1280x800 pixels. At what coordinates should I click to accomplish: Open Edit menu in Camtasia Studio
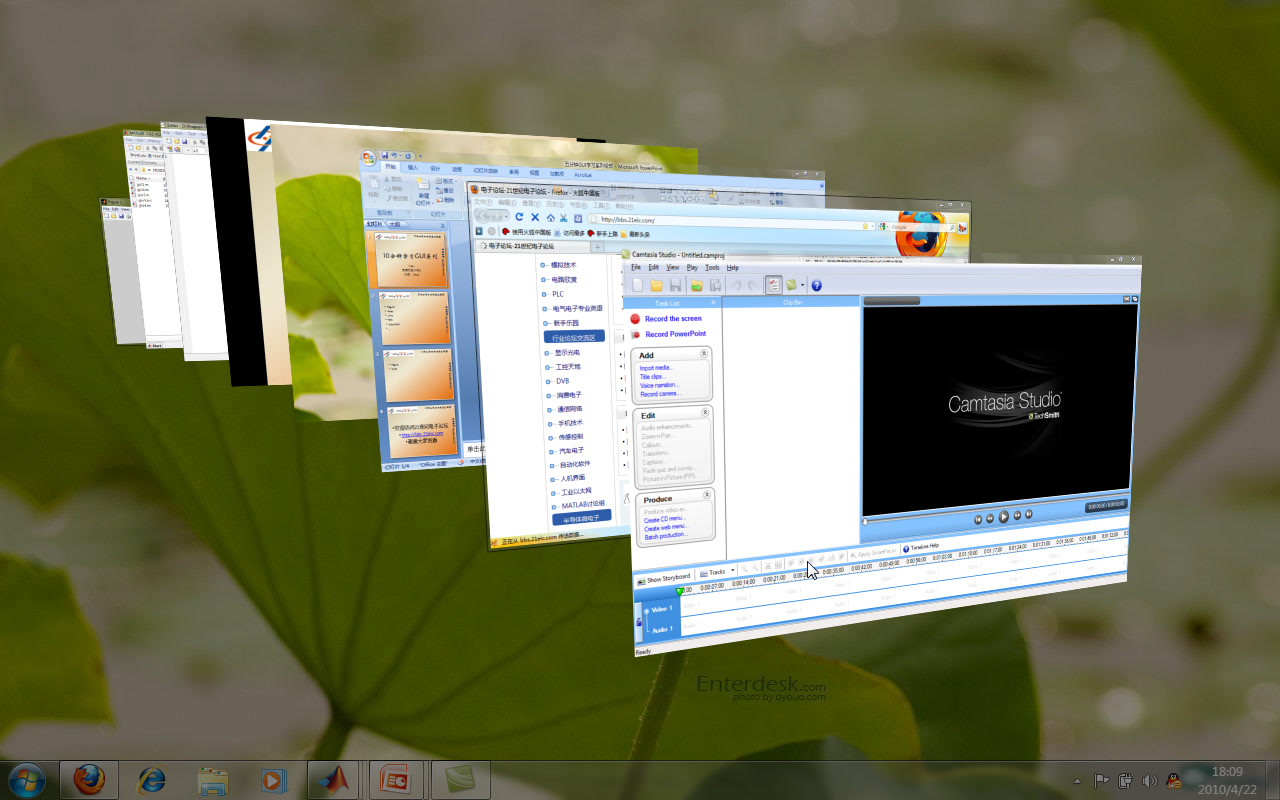pyautogui.click(x=653, y=268)
